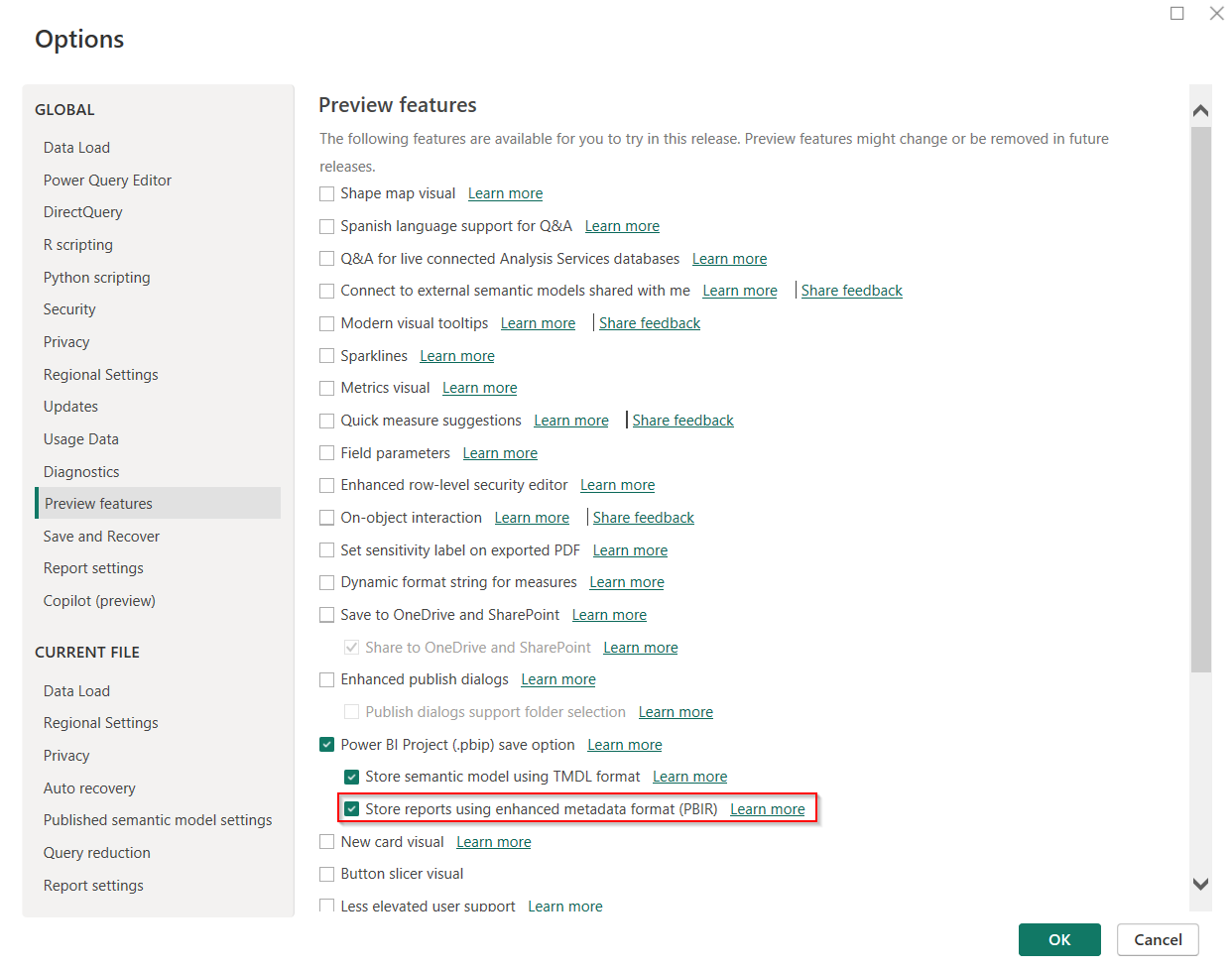Image resolution: width=1232 pixels, height=969 pixels.
Task: Select Security in the GLOBAL section
Action: click(x=69, y=309)
